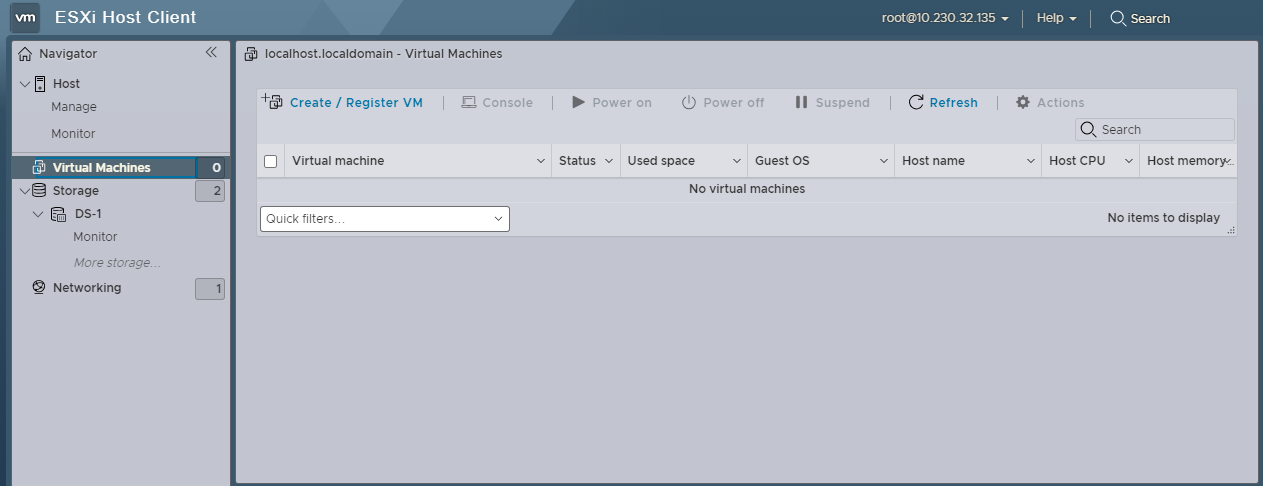Open the Guest OS column dropdown arrow
The width and height of the screenshot is (1263, 486).
pyautogui.click(x=884, y=161)
